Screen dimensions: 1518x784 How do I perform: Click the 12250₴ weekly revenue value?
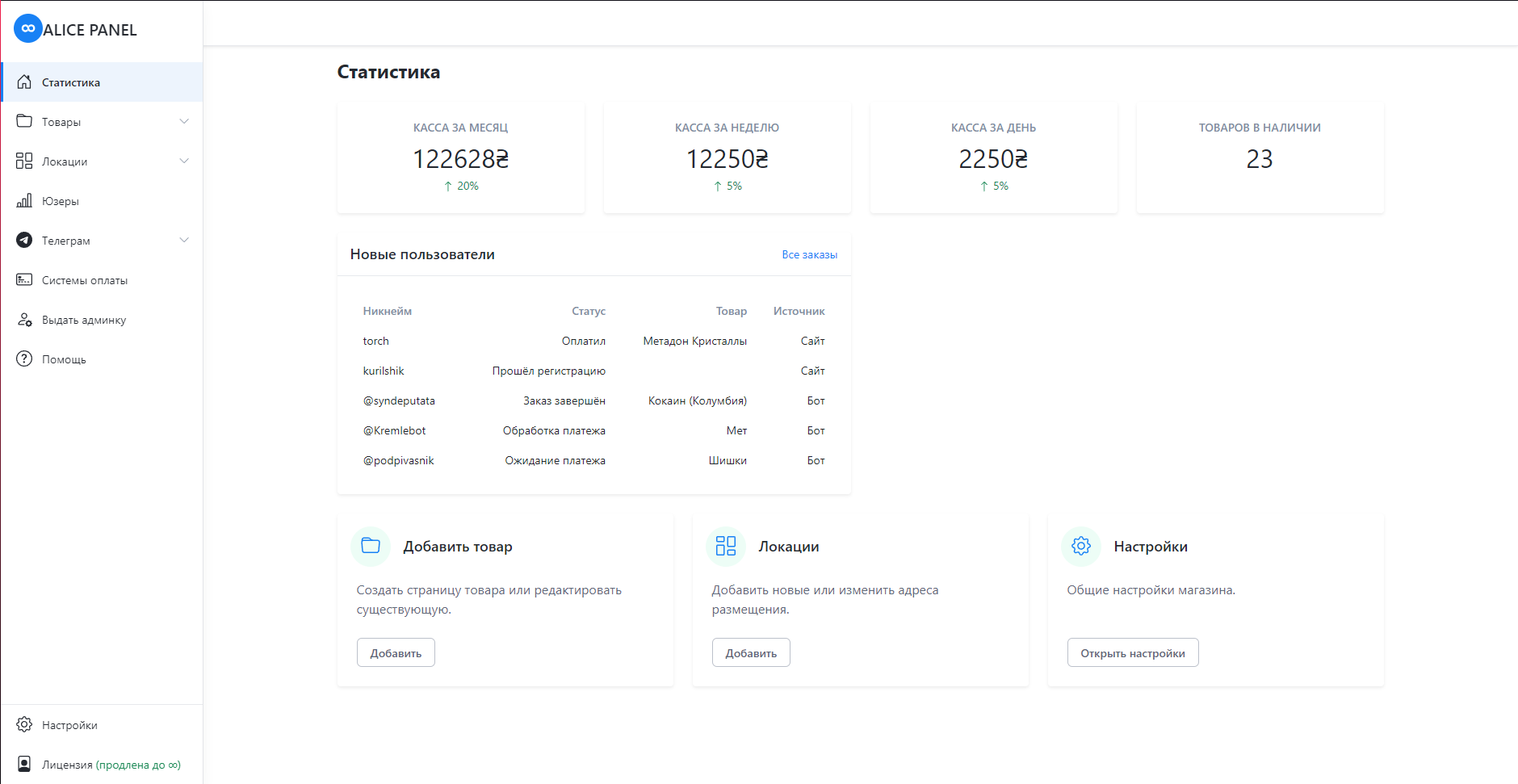[728, 159]
